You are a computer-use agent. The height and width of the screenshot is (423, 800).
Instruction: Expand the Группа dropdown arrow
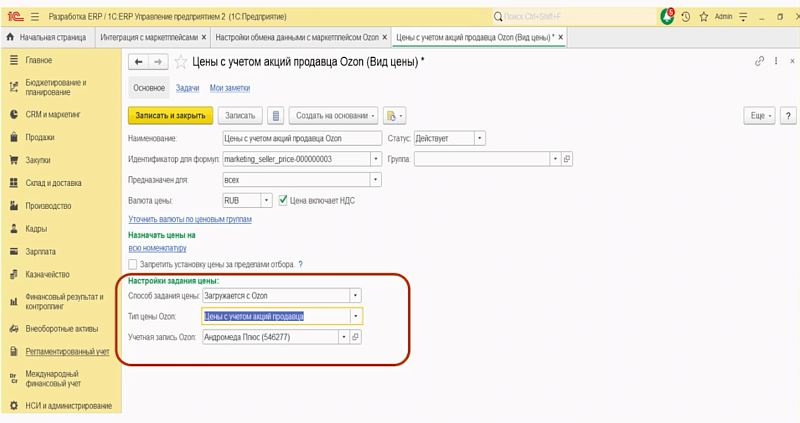click(555, 159)
